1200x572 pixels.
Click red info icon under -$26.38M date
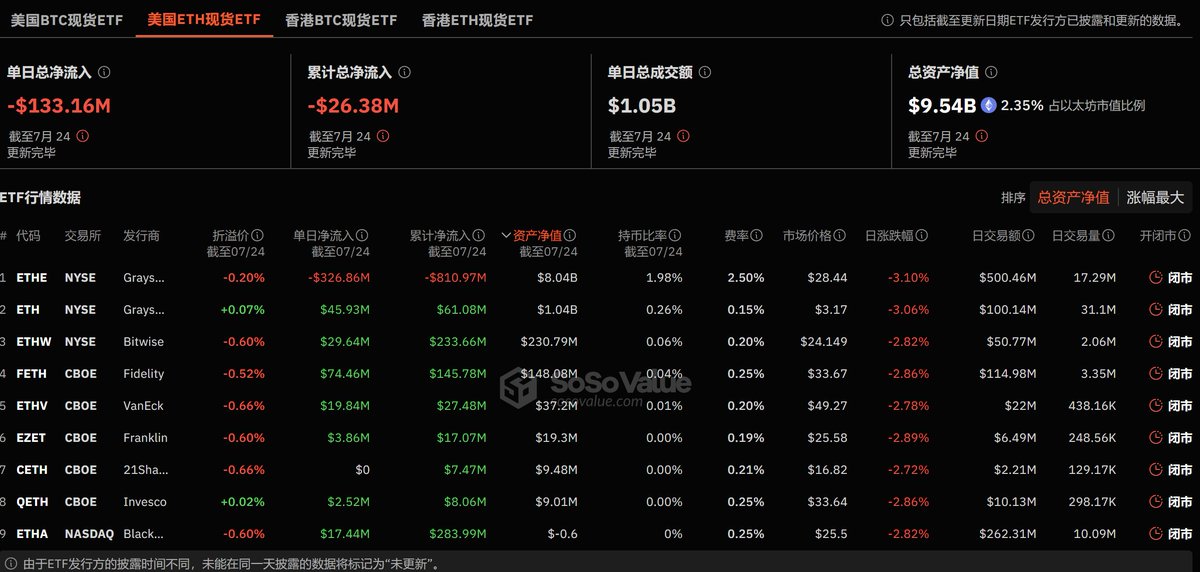pos(383,136)
